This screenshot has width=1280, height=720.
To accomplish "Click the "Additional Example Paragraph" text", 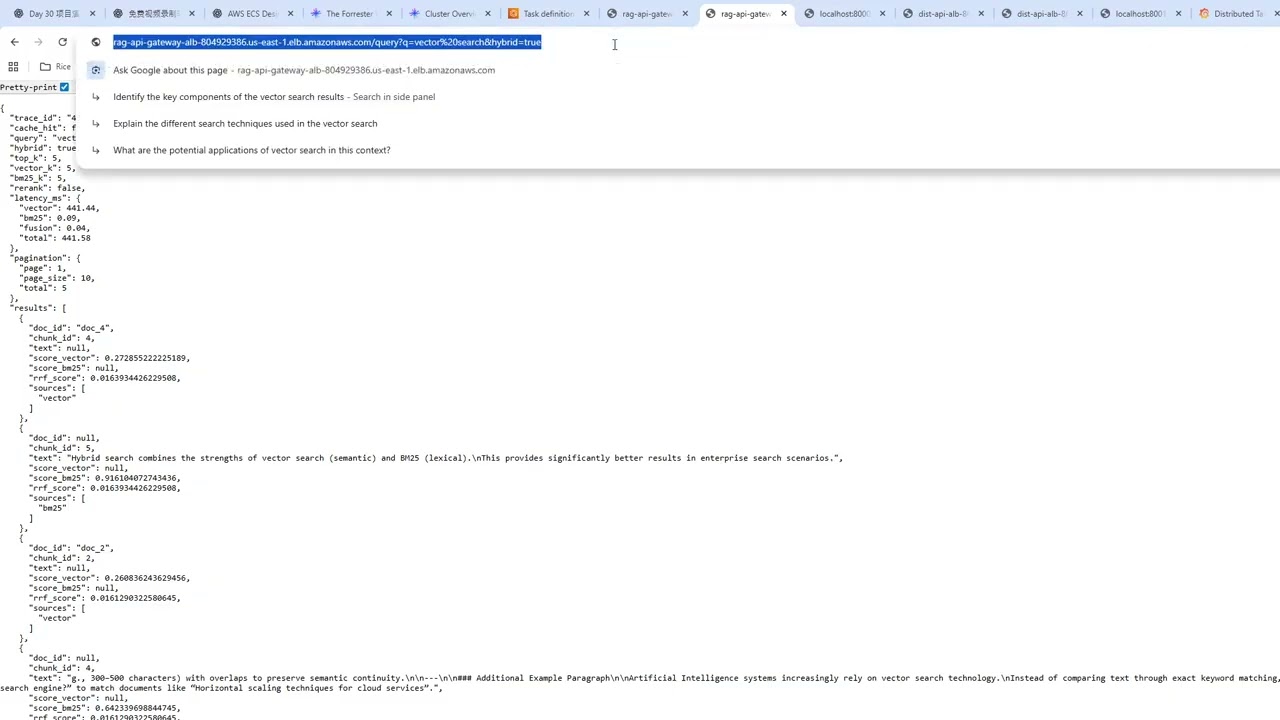I will tap(541, 678).
